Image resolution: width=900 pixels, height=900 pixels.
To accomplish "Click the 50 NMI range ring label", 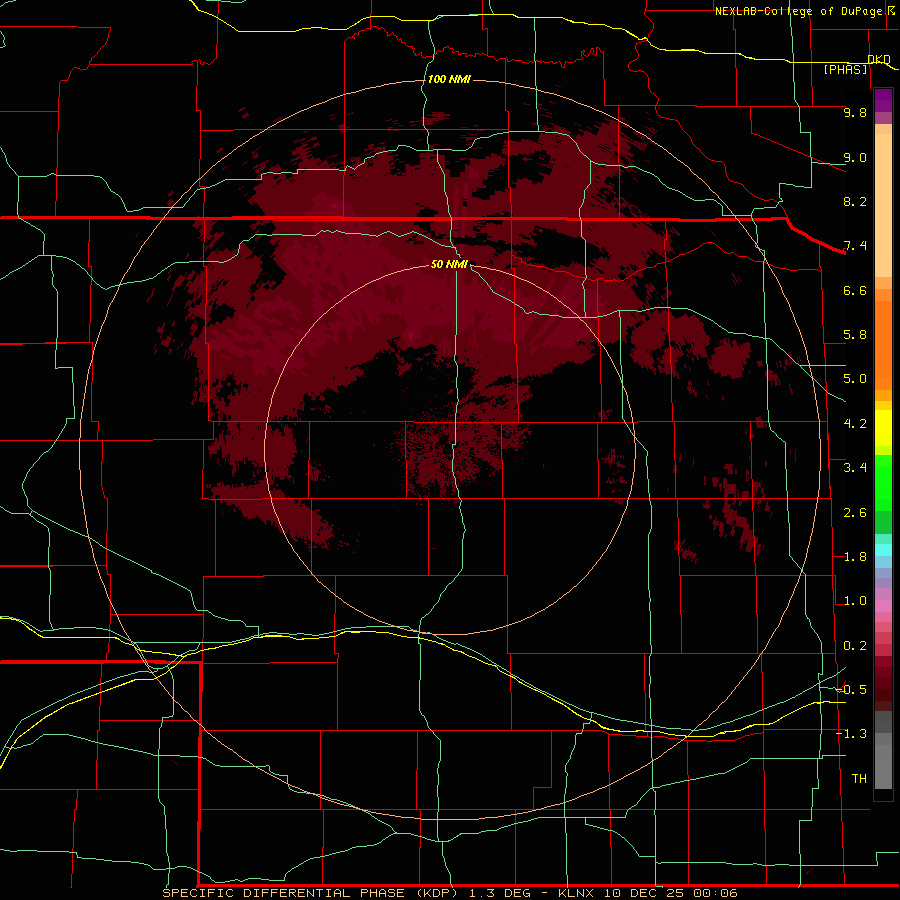I will 449,264.
